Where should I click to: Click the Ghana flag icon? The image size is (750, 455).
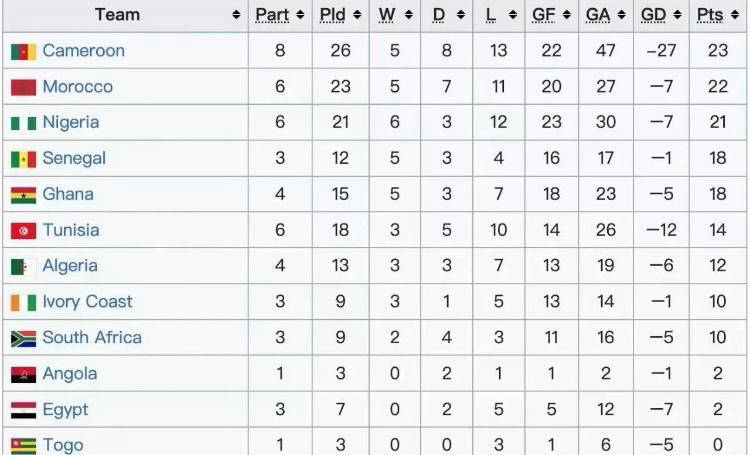pyautogui.click(x=23, y=195)
